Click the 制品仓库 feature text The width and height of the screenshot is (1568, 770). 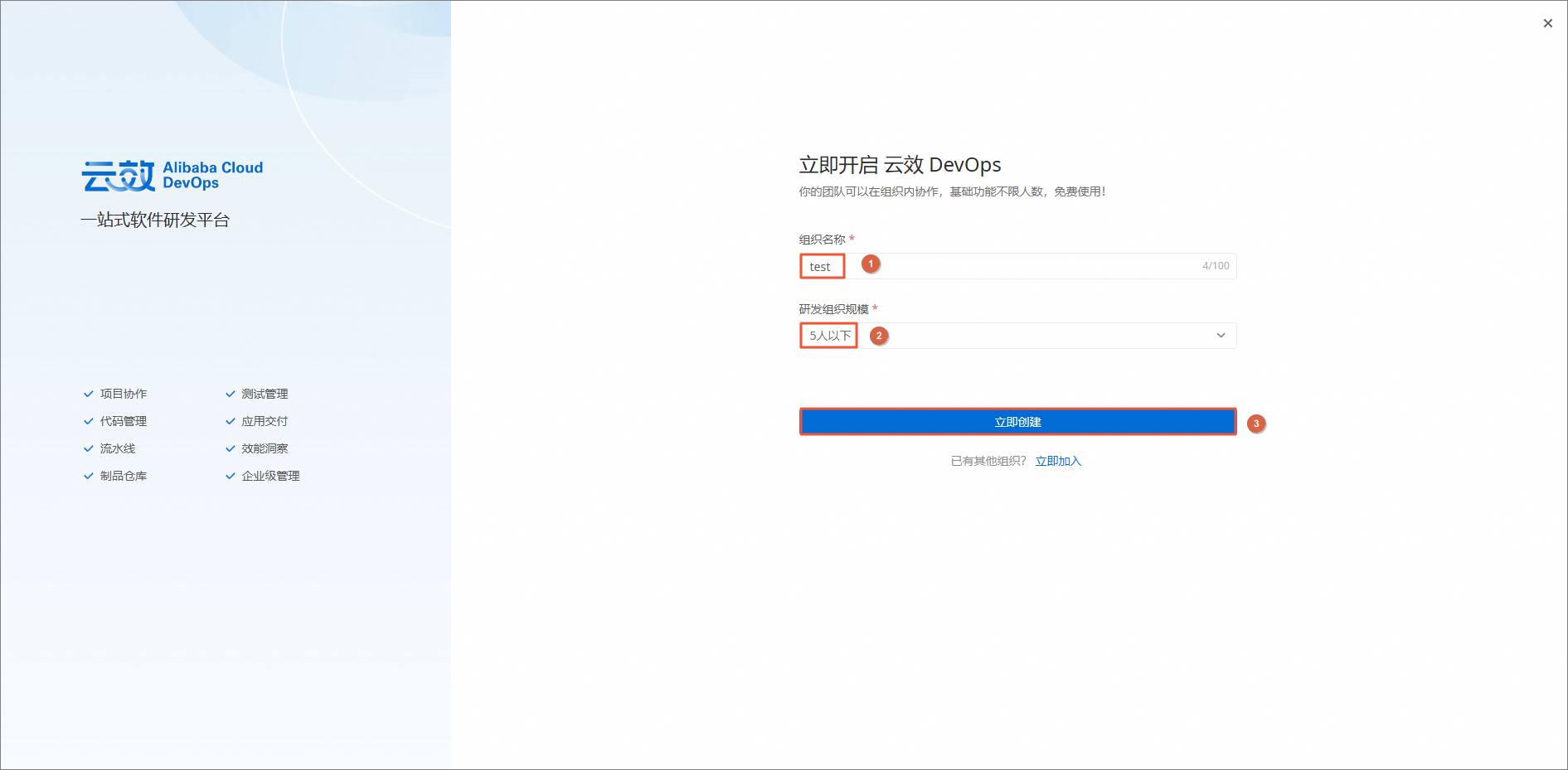tap(124, 477)
